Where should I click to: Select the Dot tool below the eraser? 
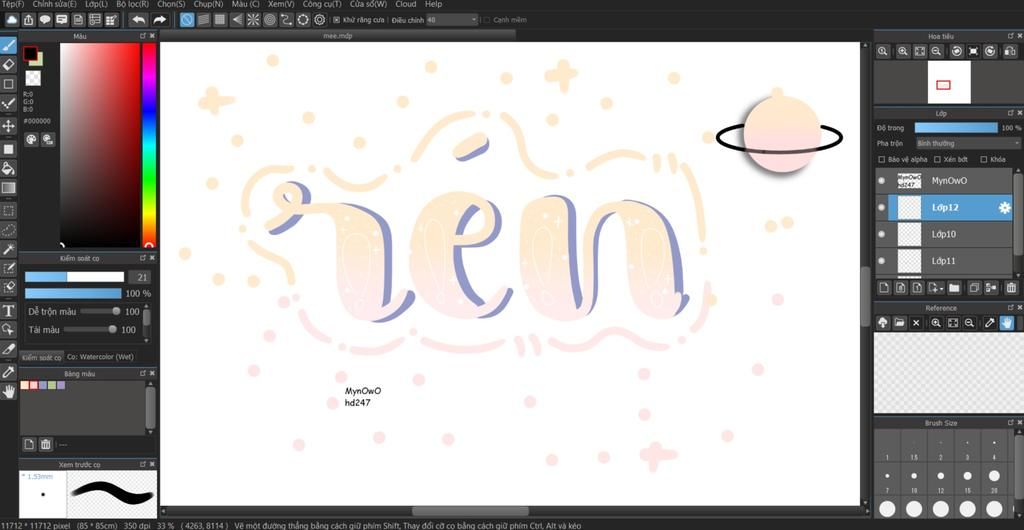(8, 84)
